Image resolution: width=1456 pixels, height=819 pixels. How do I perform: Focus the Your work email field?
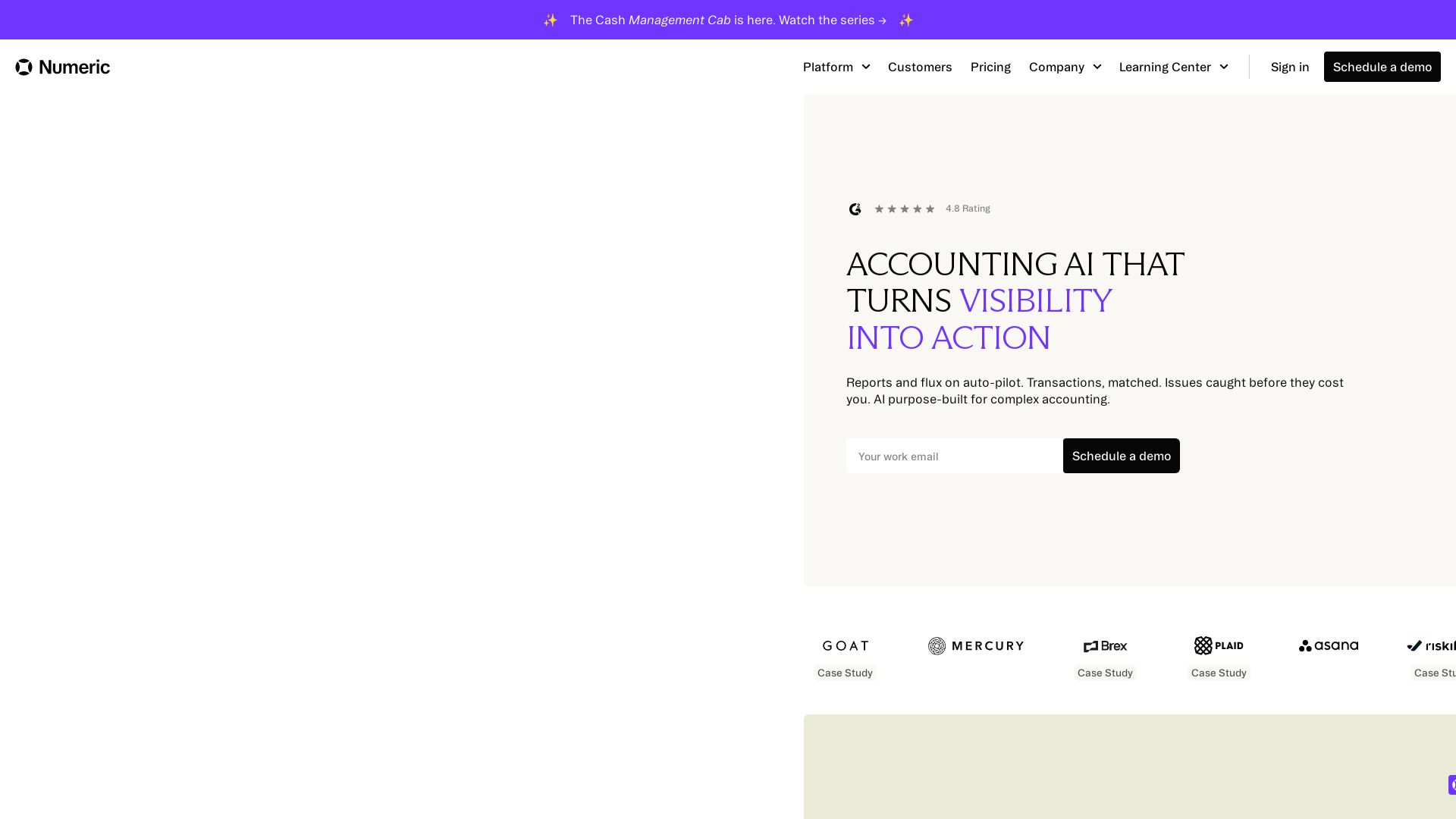tap(955, 456)
